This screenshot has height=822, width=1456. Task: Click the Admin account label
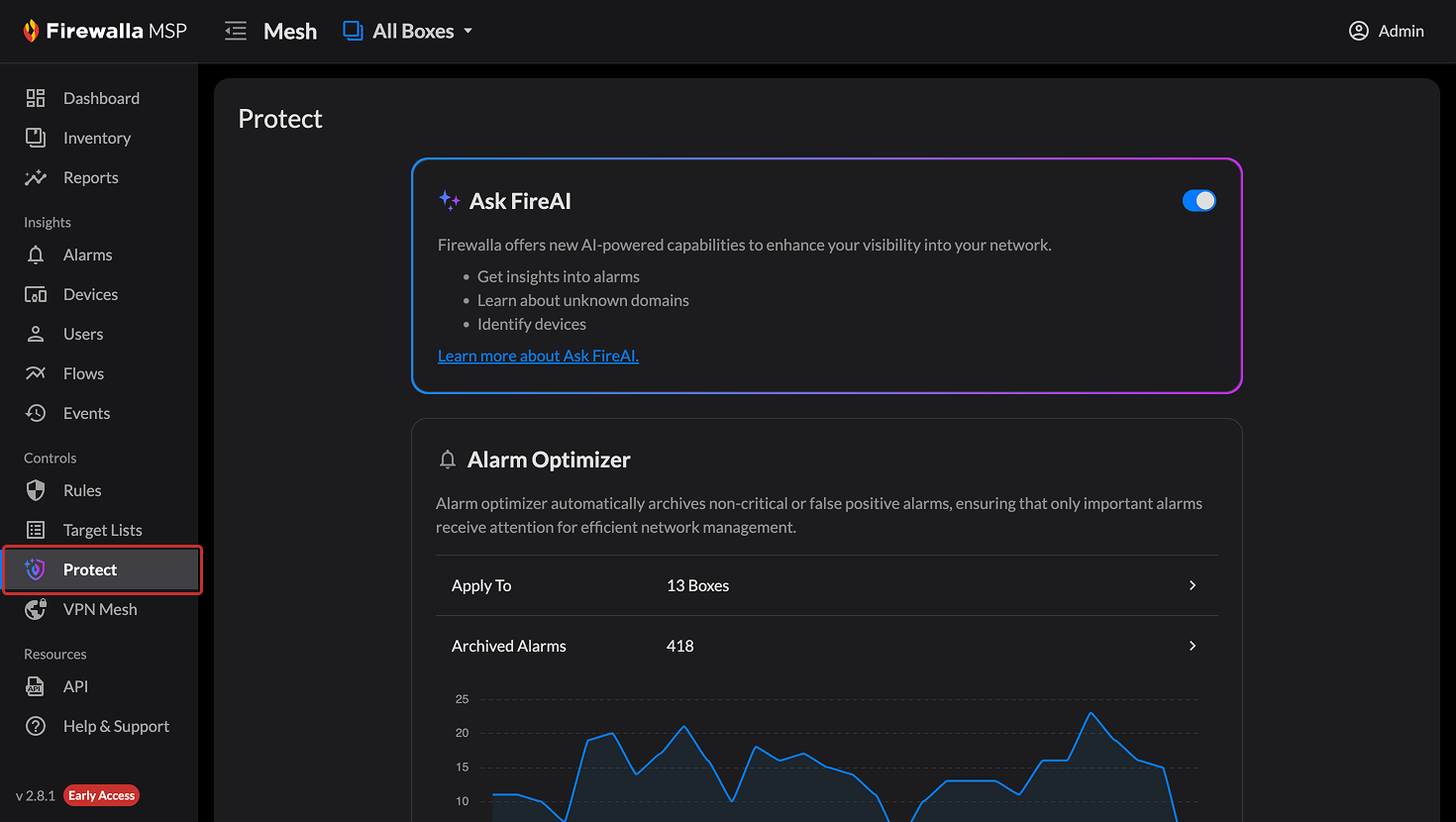tap(1401, 31)
